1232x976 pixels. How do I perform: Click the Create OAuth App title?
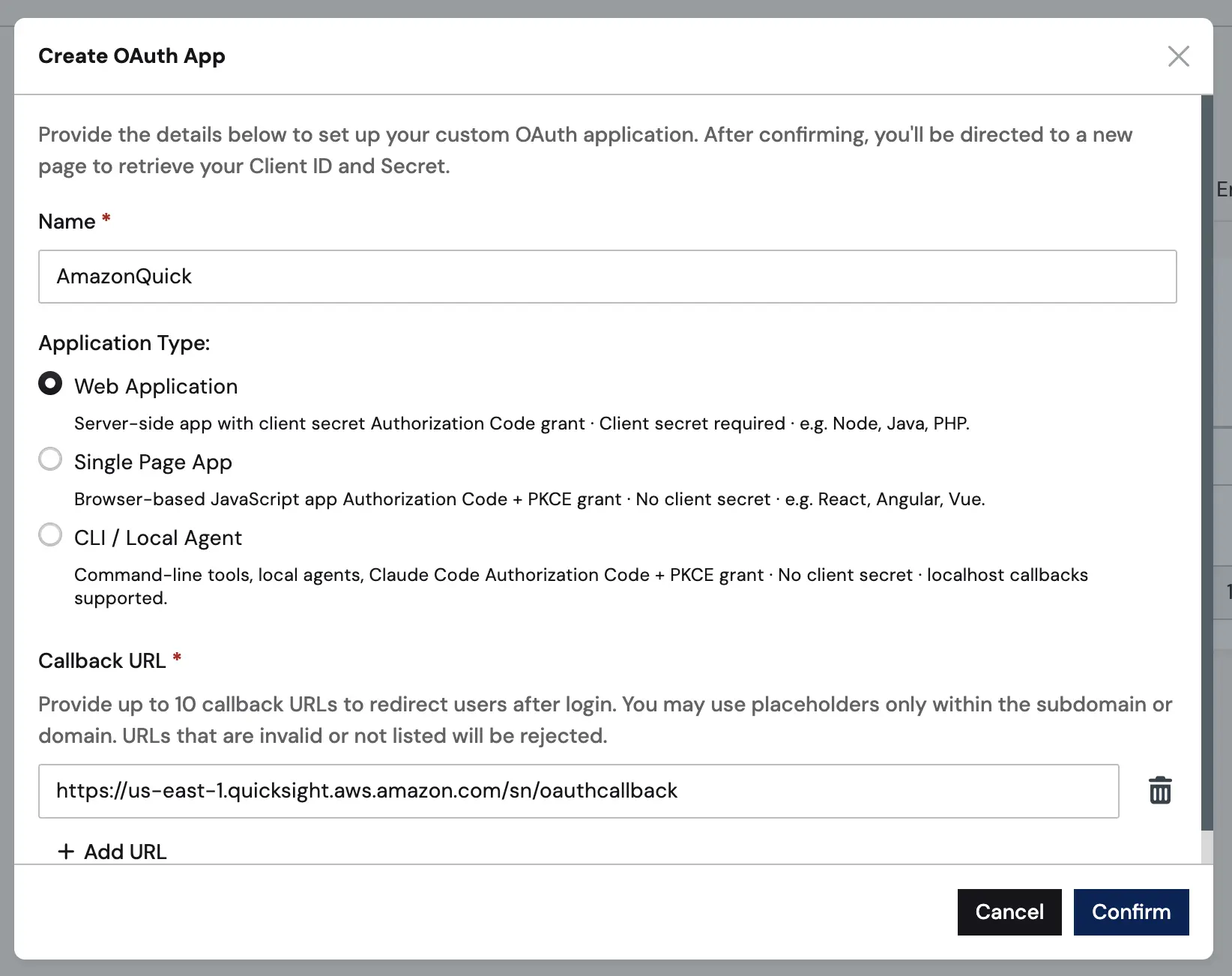point(132,56)
